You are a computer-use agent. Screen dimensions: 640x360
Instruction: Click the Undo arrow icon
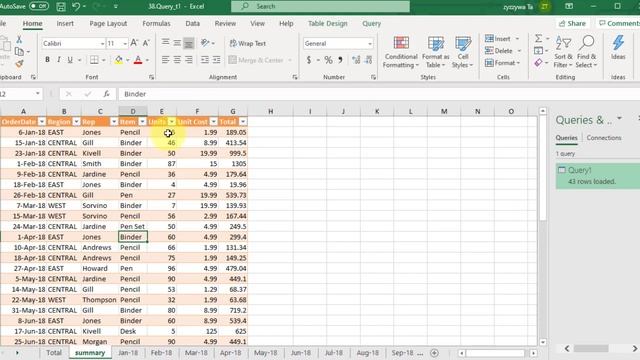(x=76, y=7)
